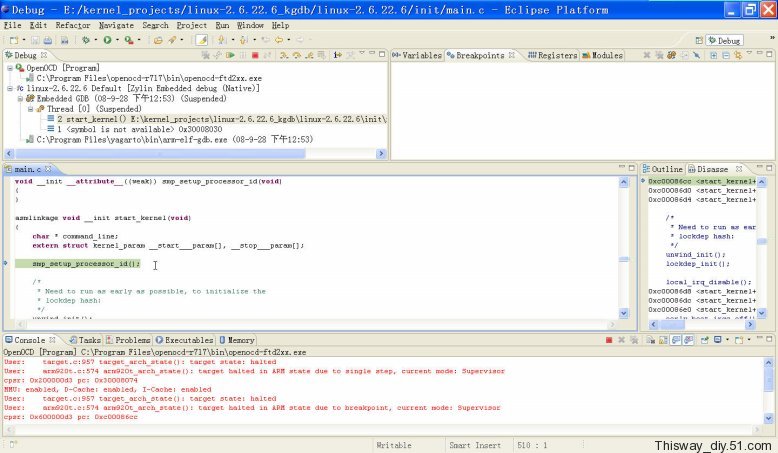The image size is (778, 453).
Task: Open the Navigate menu
Action: [116, 25]
